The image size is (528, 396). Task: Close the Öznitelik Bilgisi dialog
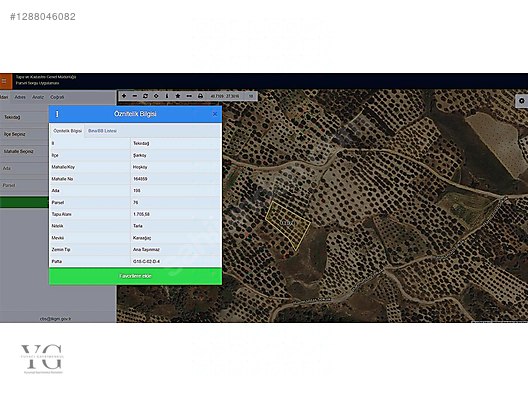point(215,114)
